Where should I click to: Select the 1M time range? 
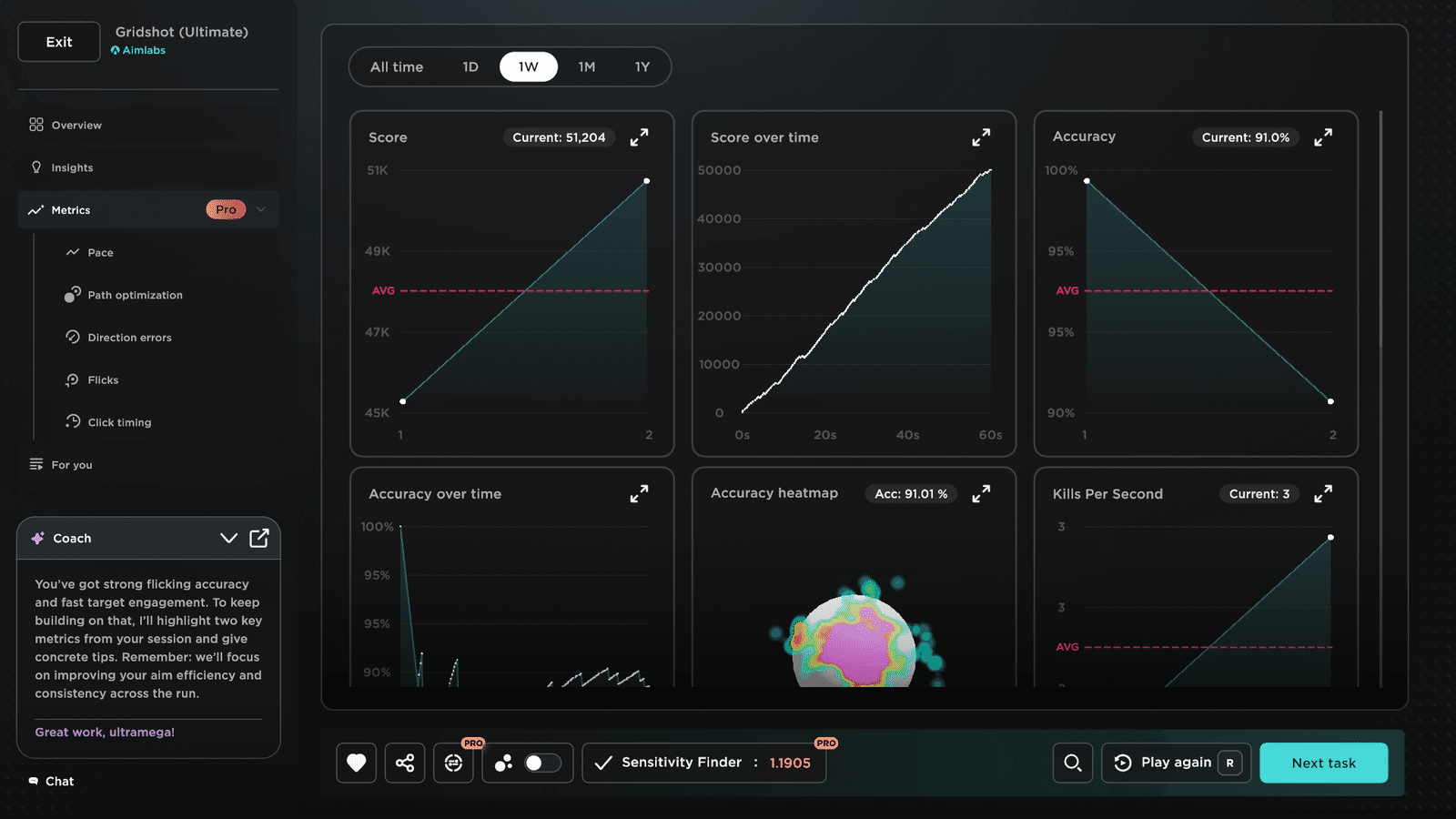(x=587, y=67)
